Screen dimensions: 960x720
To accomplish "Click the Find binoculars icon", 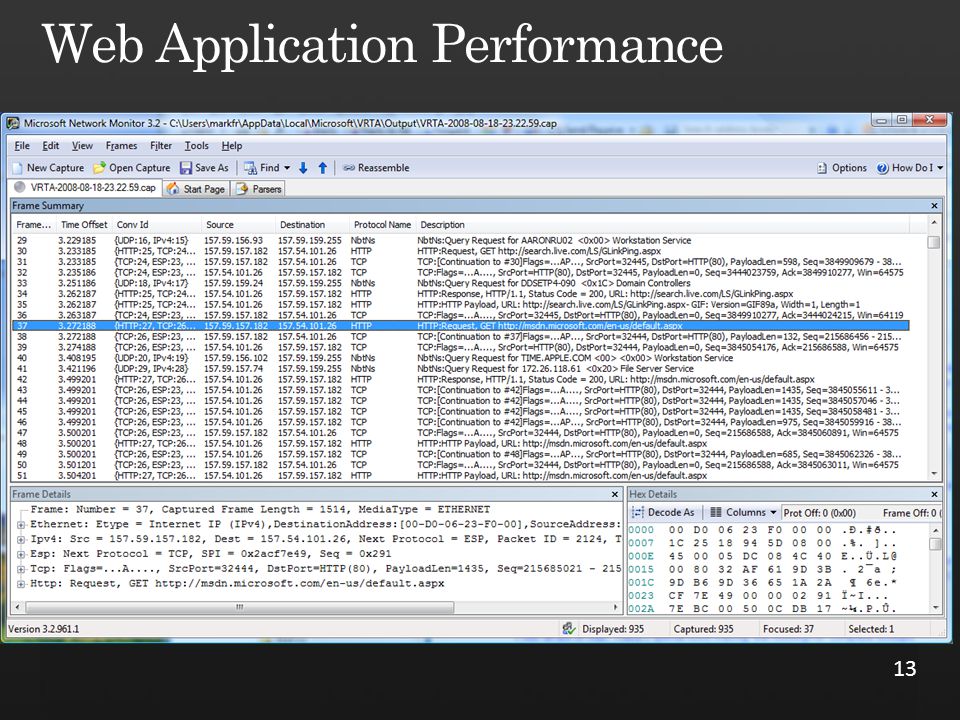I will pyautogui.click(x=250, y=168).
